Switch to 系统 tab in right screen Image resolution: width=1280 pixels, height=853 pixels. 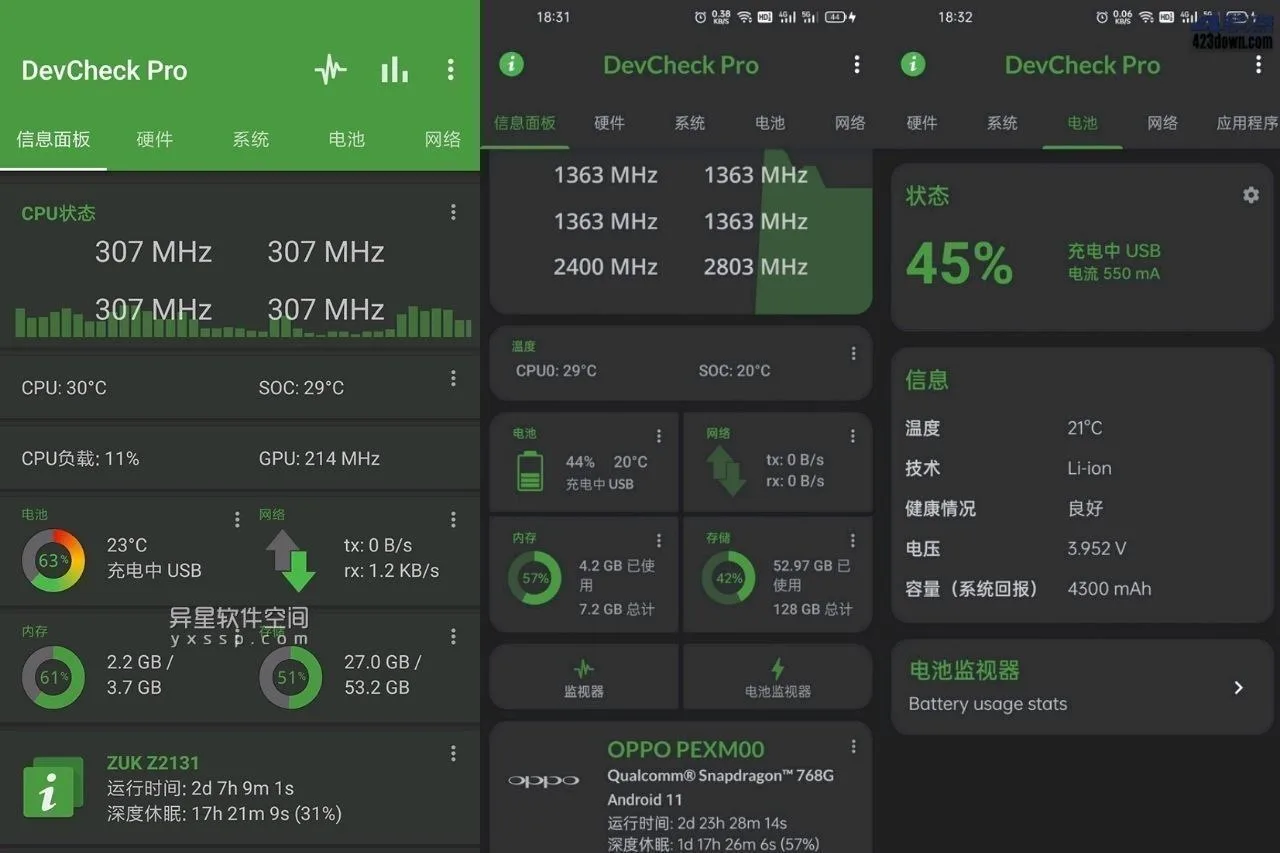(x=1002, y=123)
